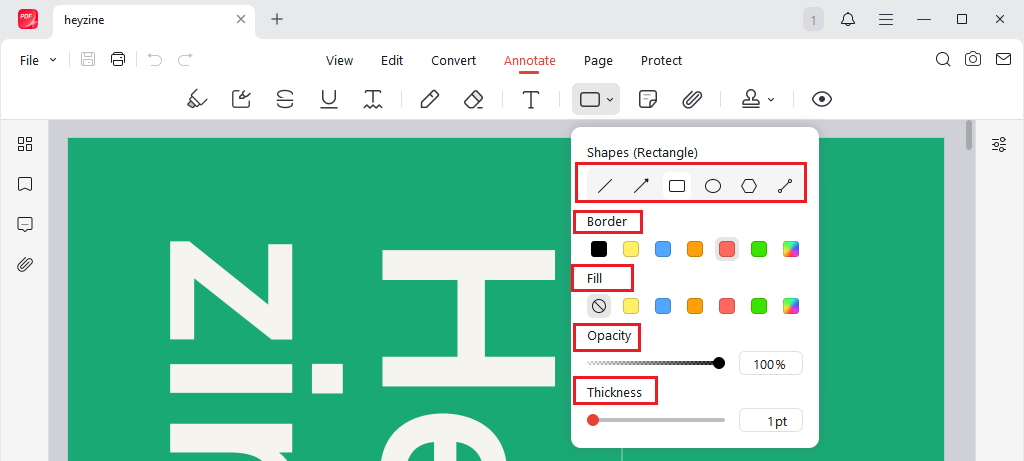The height and width of the screenshot is (461, 1024).
Task: Click the Opacity 100% value field
Action: (x=771, y=364)
